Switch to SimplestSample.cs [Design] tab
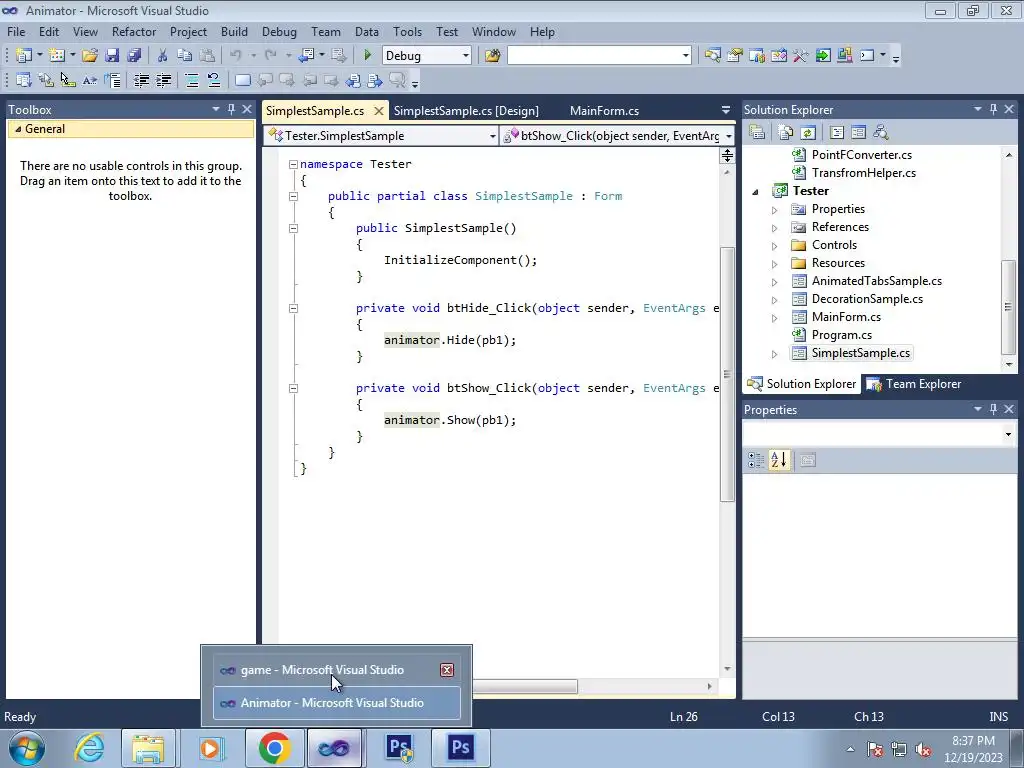Screen dimensions: 1024x768 click(x=466, y=110)
